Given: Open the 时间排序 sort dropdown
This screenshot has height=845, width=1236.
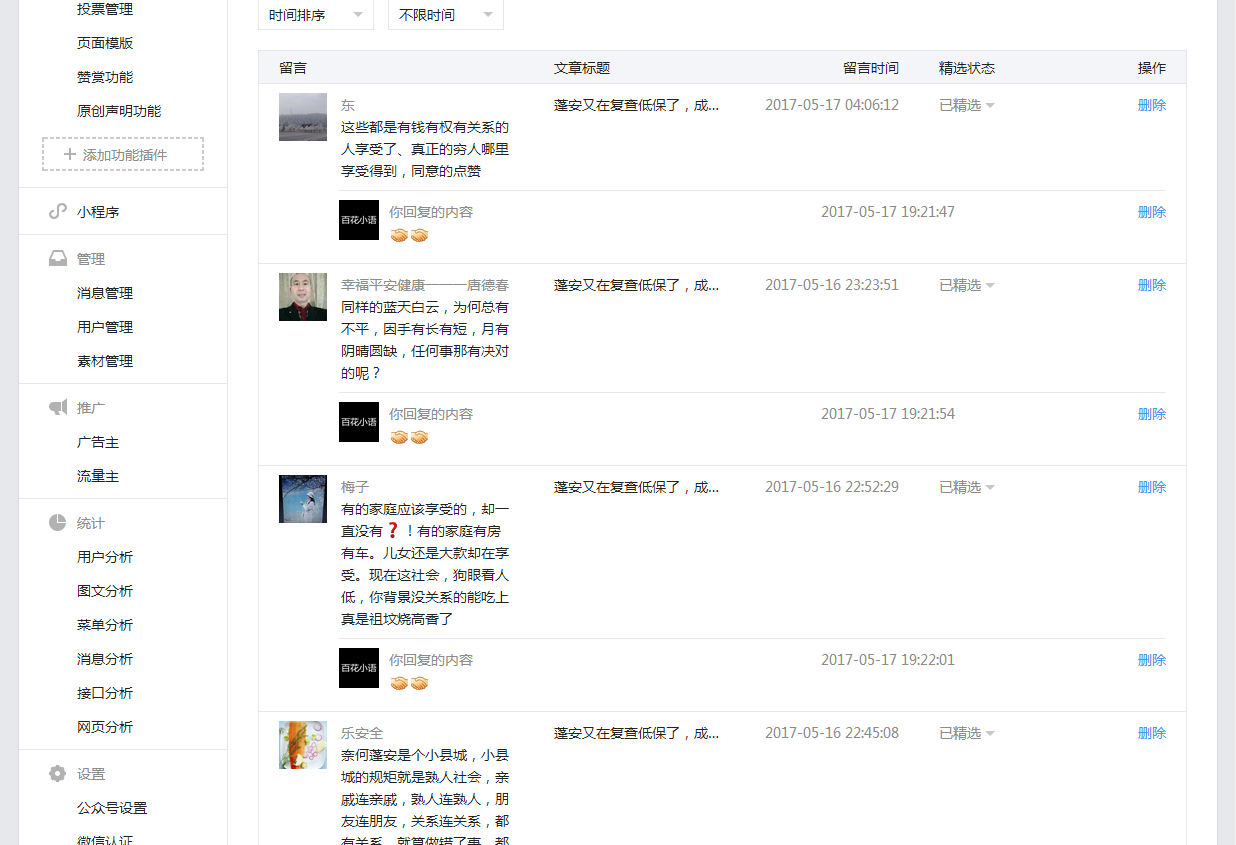Looking at the screenshot, I should [315, 15].
